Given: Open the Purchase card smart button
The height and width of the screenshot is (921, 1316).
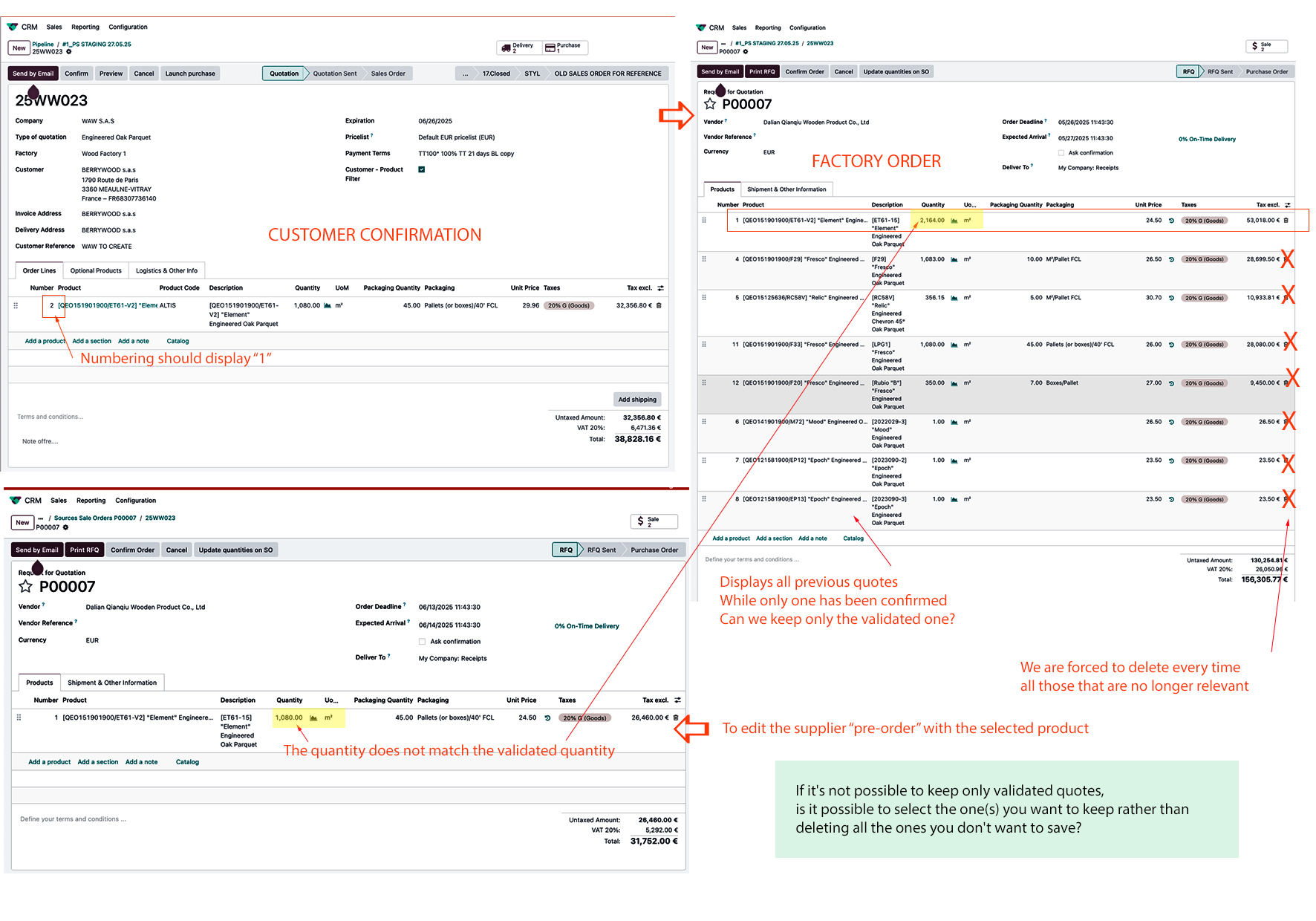Looking at the screenshot, I should pos(564,48).
